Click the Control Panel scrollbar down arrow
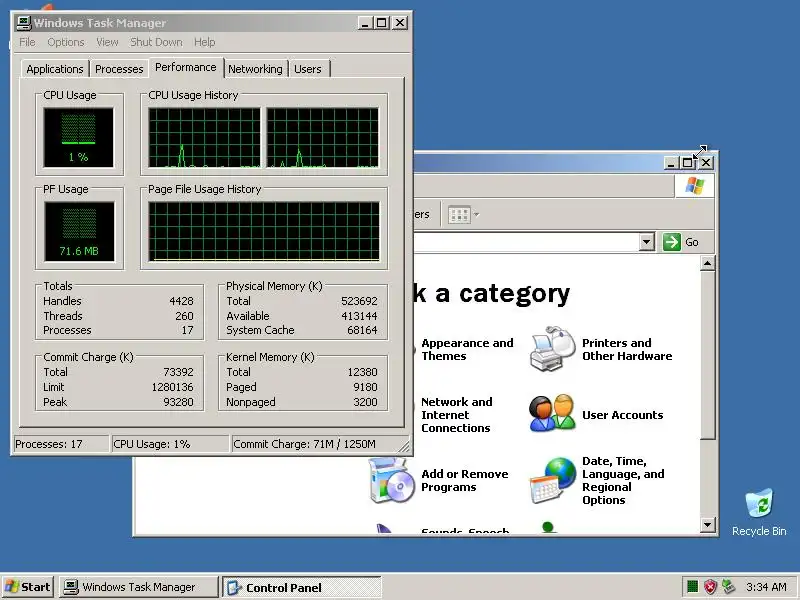 point(708,524)
